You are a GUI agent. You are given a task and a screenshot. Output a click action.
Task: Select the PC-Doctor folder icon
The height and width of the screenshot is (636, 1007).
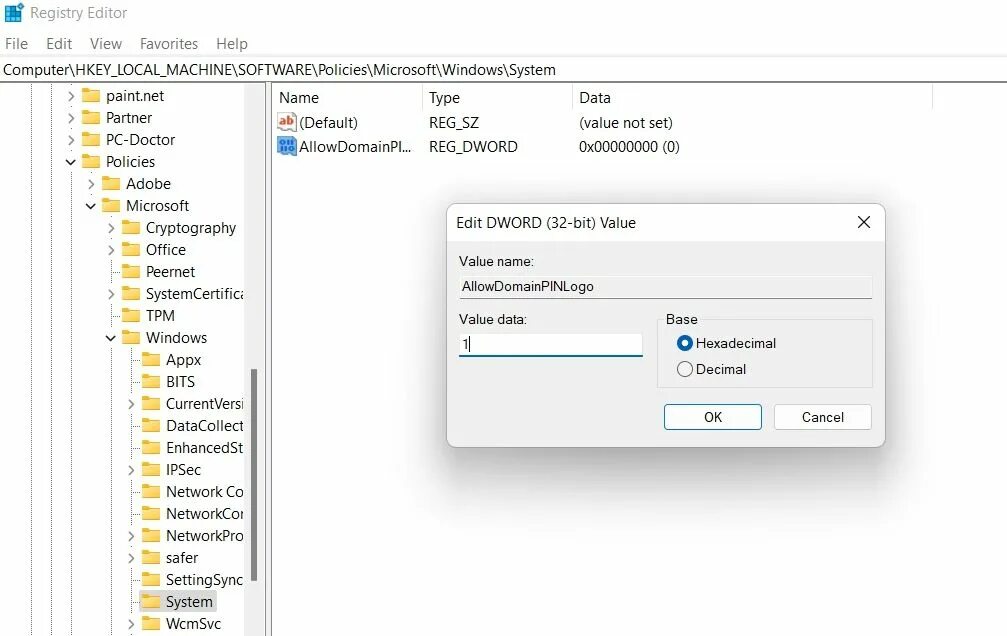(x=91, y=139)
